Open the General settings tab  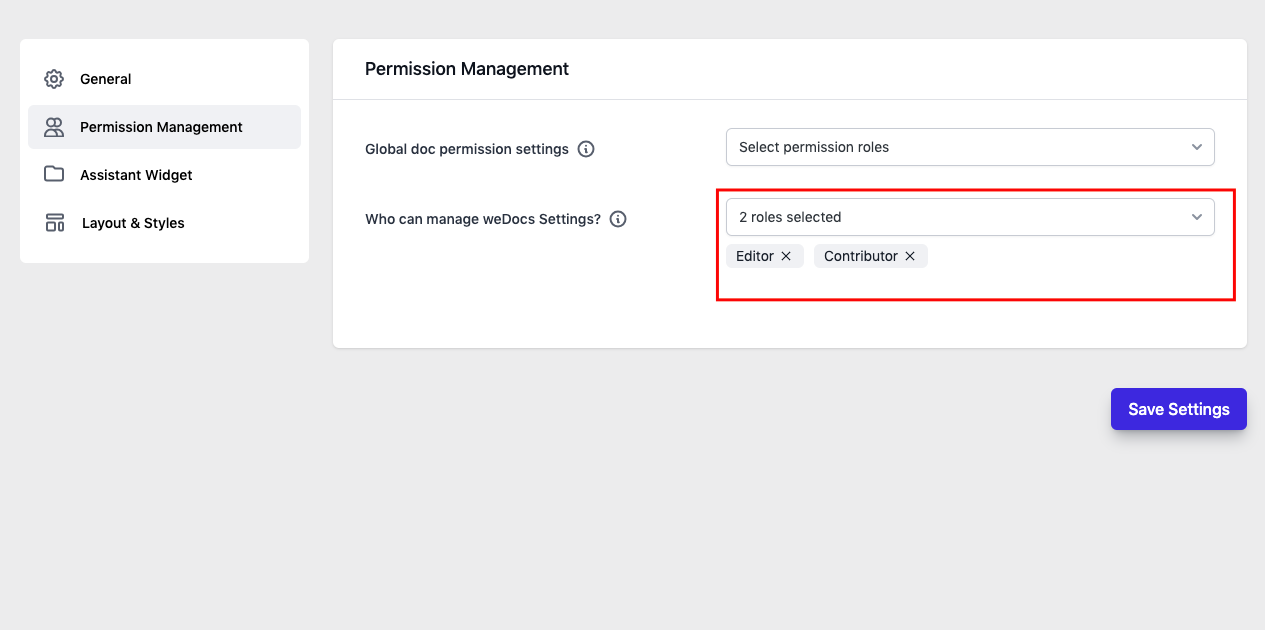(164, 79)
